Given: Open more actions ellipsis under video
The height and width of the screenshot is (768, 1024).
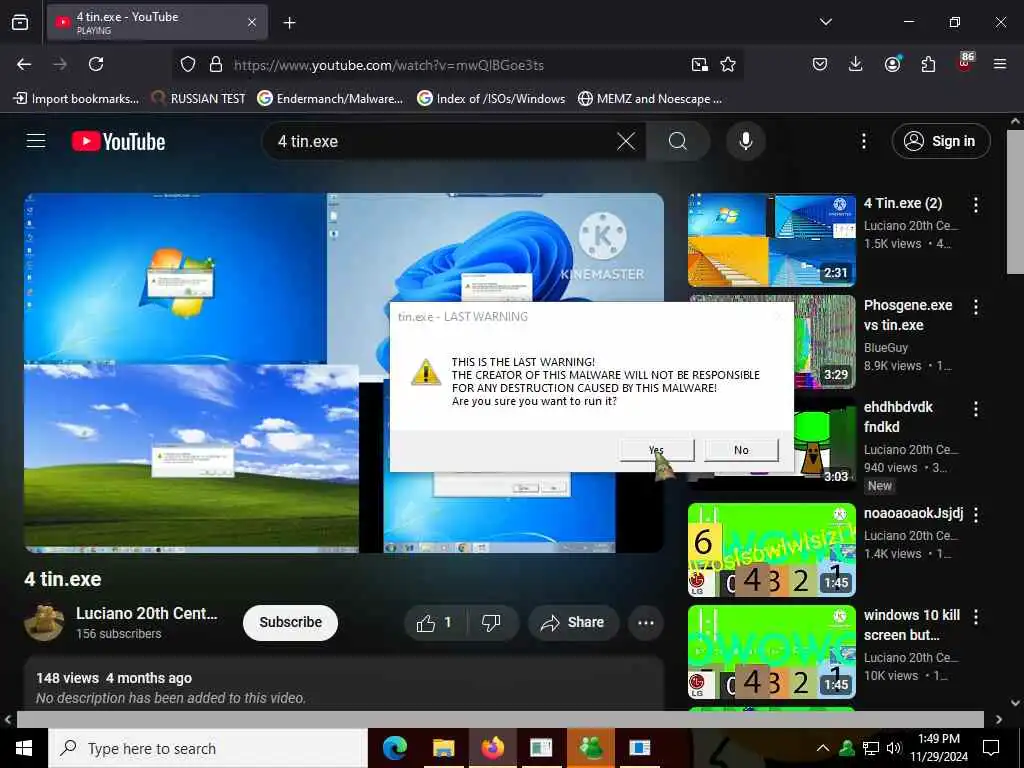Looking at the screenshot, I should (646, 623).
